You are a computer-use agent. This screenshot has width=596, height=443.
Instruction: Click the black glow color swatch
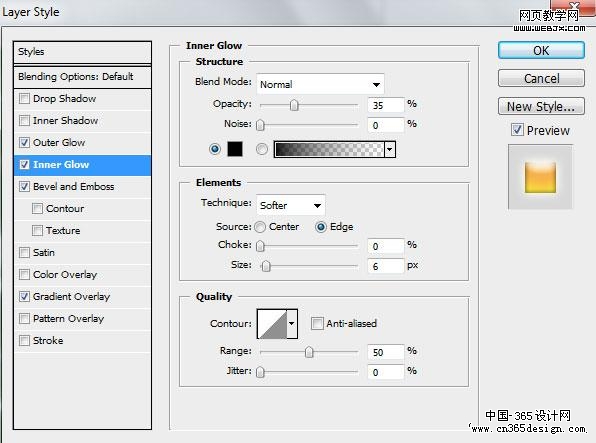pos(235,149)
